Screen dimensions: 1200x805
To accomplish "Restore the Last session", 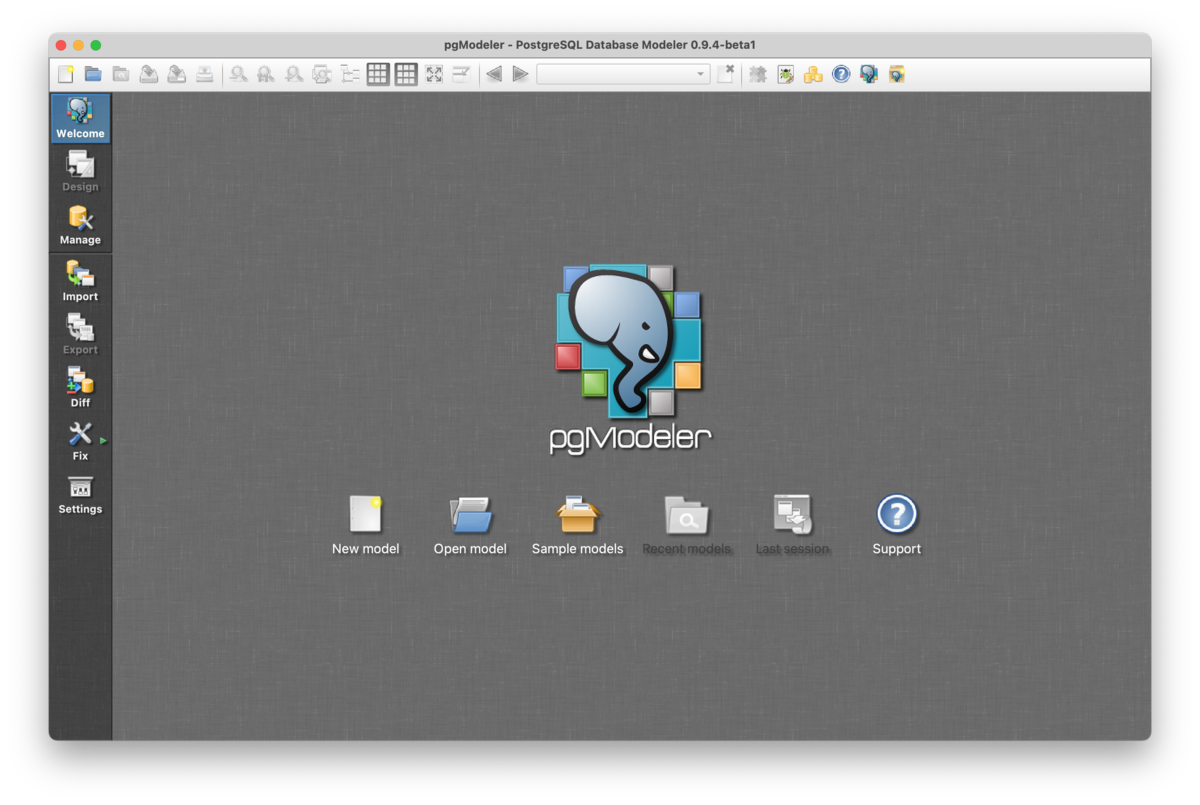I will point(793,526).
